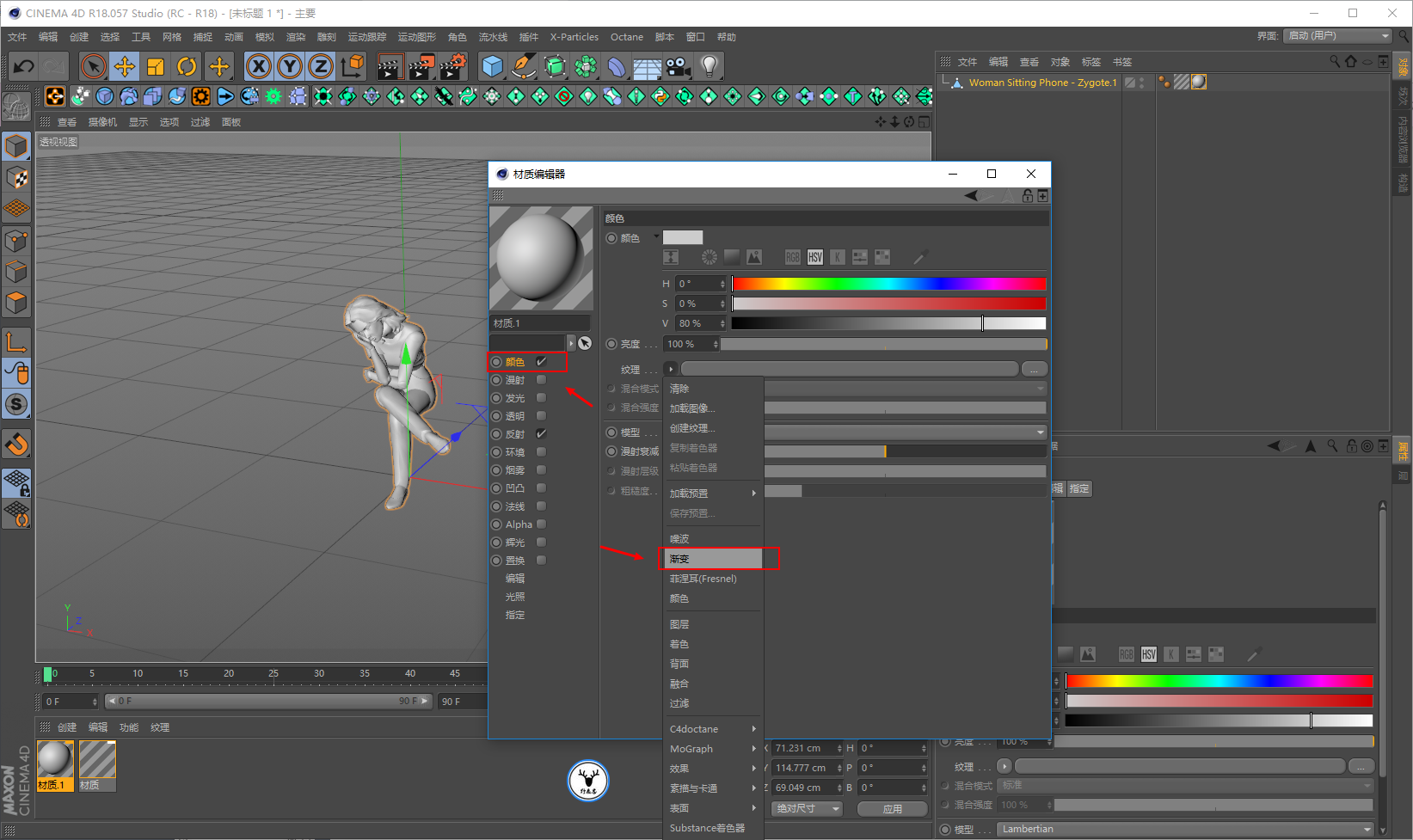Screen dimensions: 1413x840
Task: Click the 应用 button
Action: (892, 809)
